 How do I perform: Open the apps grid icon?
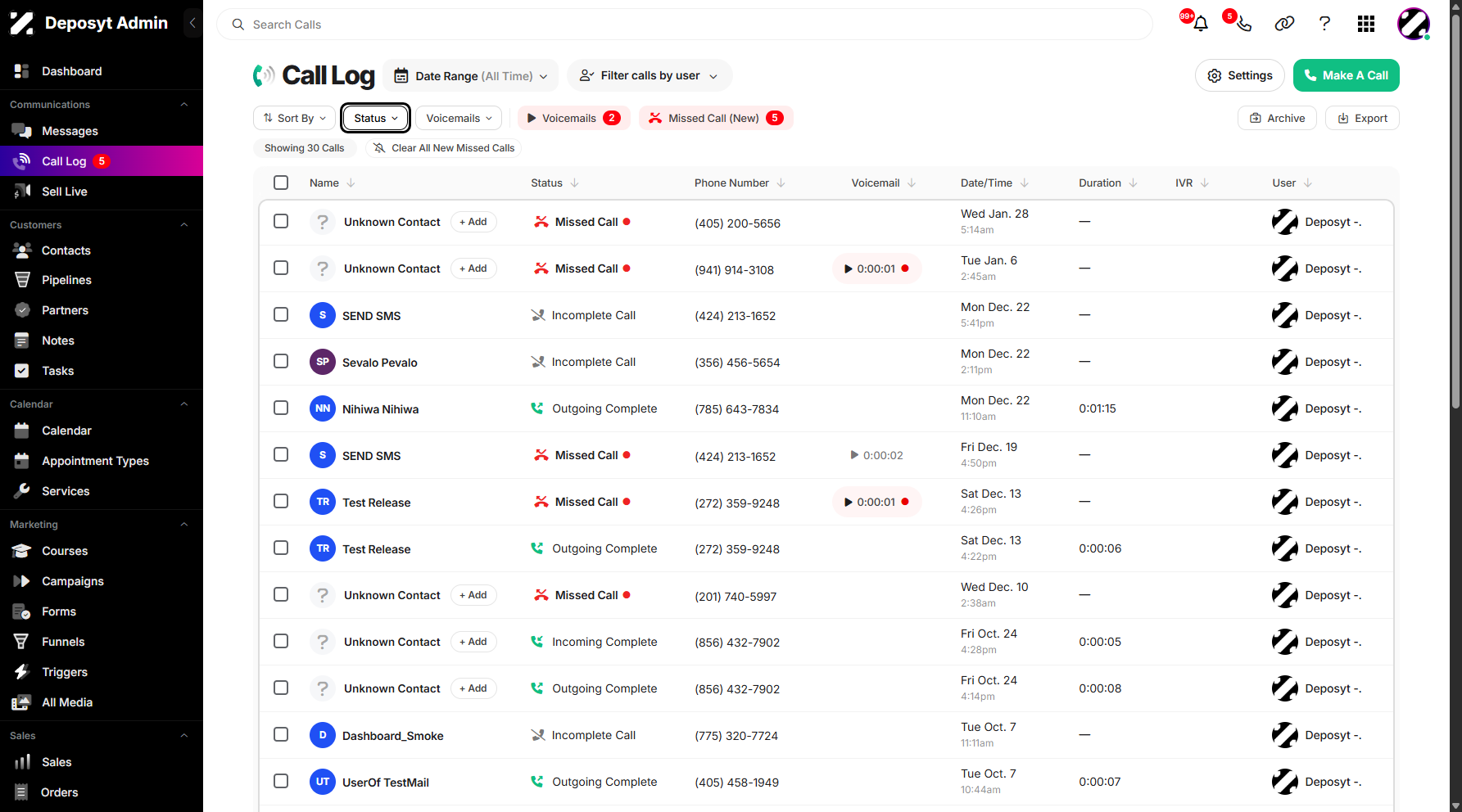pyautogui.click(x=1365, y=24)
